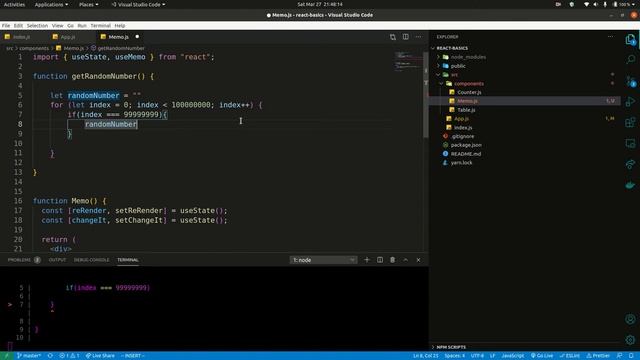Viewport: 640px width, 360px height.
Task: Open the View menu
Action: (x=58, y=25)
